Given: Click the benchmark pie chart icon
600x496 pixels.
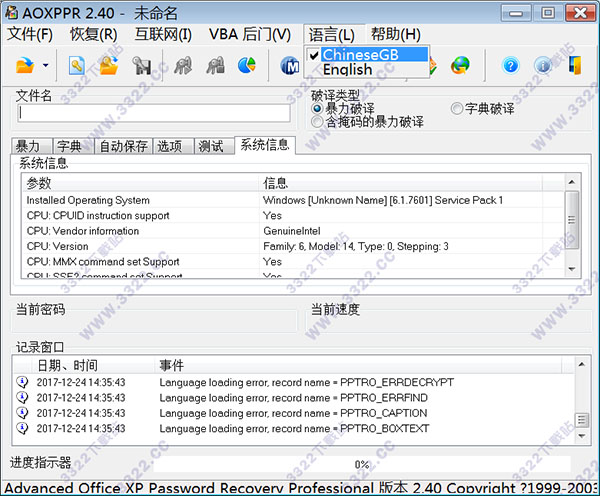Looking at the screenshot, I should (x=247, y=65).
